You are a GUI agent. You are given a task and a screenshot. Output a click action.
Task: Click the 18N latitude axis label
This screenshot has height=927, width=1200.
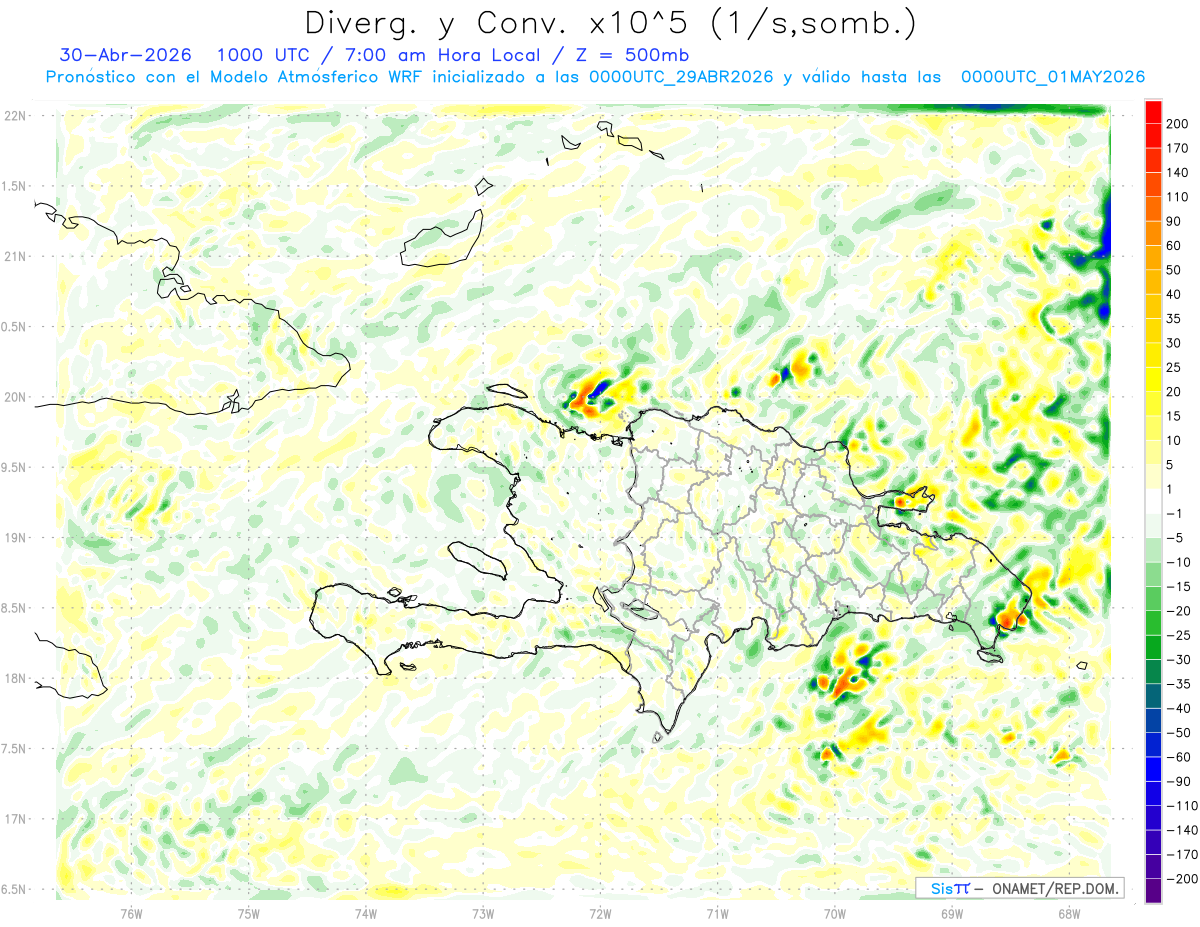tap(15, 678)
